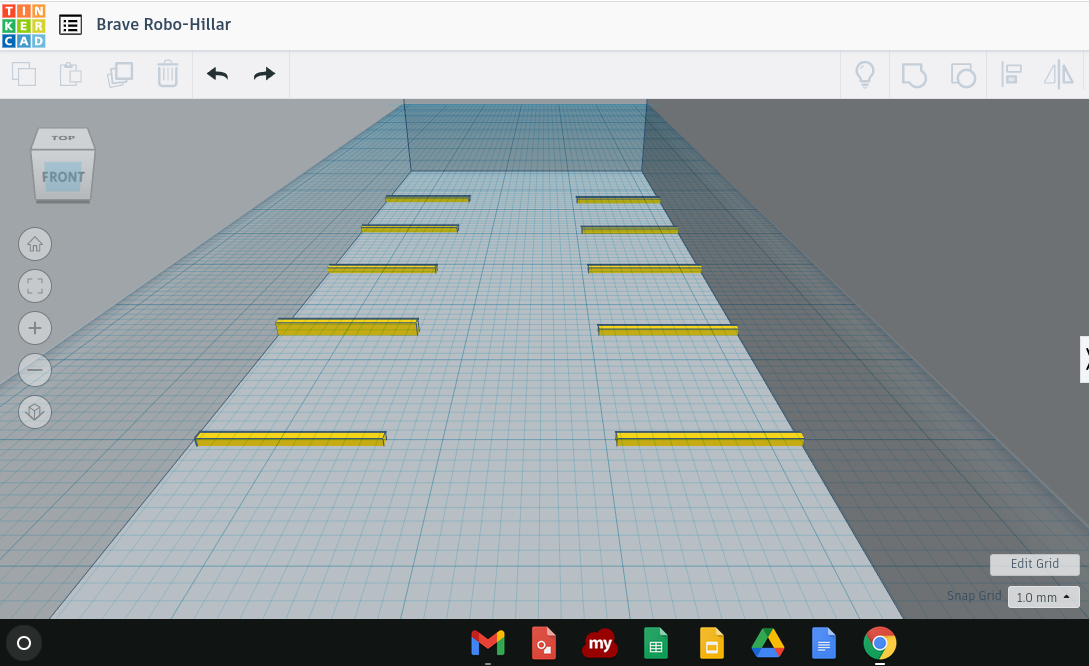Image resolution: width=1089 pixels, height=666 pixels.
Task: Open Google Slides from the shelf
Action: tap(711, 643)
